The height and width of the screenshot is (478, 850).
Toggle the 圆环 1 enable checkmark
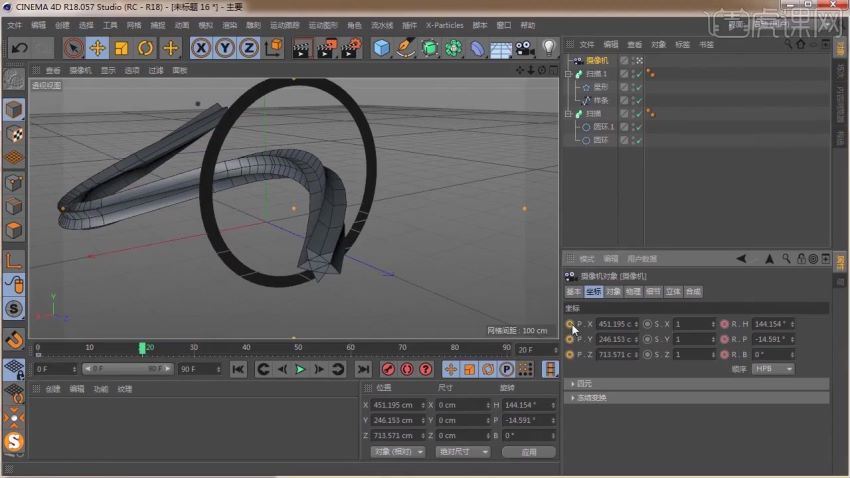(x=640, y=127)
